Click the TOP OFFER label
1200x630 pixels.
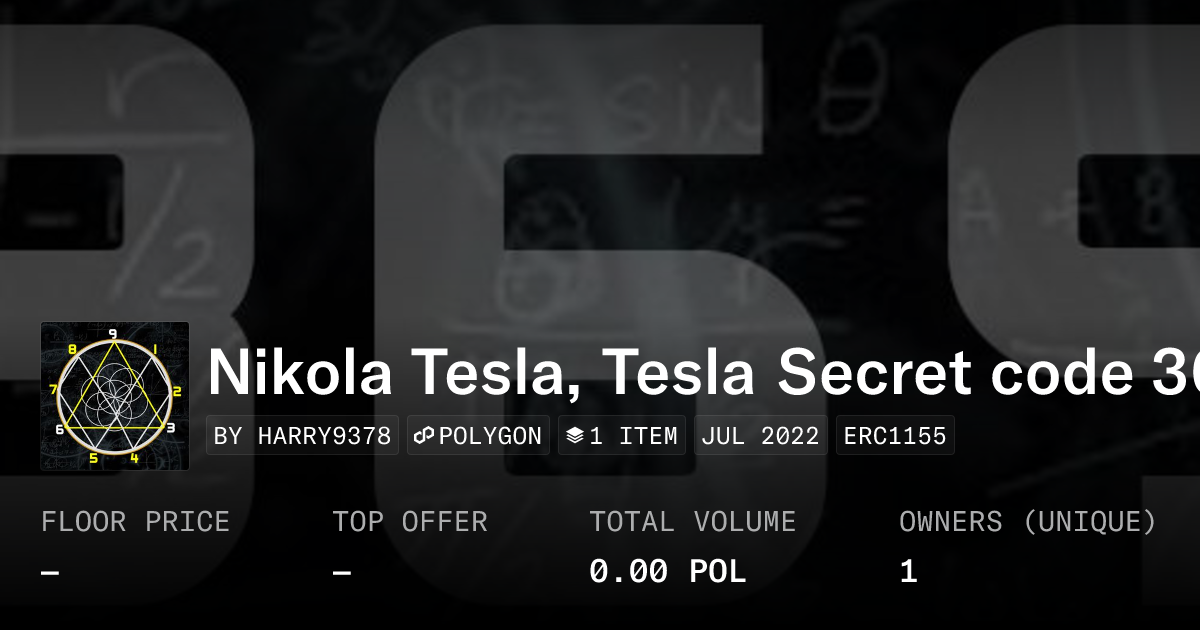pos(410,522)
